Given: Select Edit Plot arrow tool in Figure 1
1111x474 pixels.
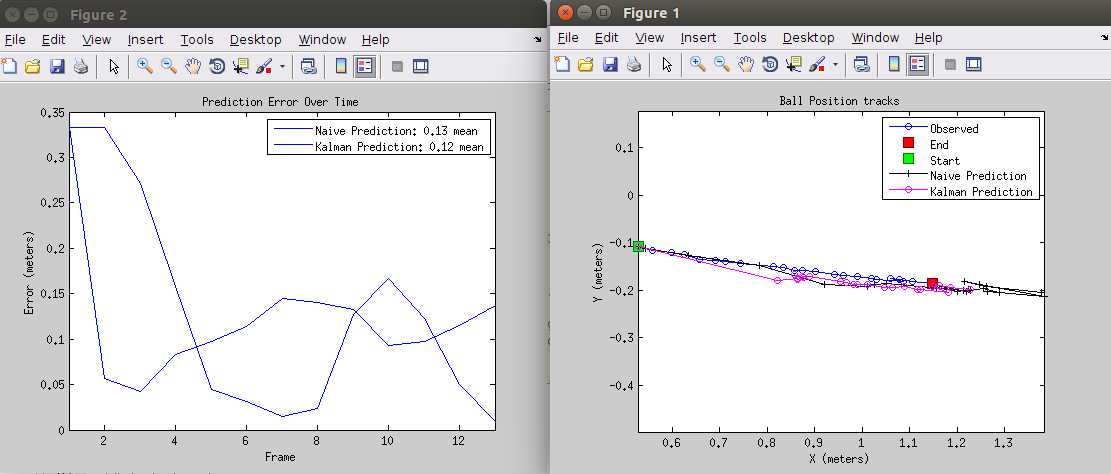Looking at the screenshot, I should 666,64.
